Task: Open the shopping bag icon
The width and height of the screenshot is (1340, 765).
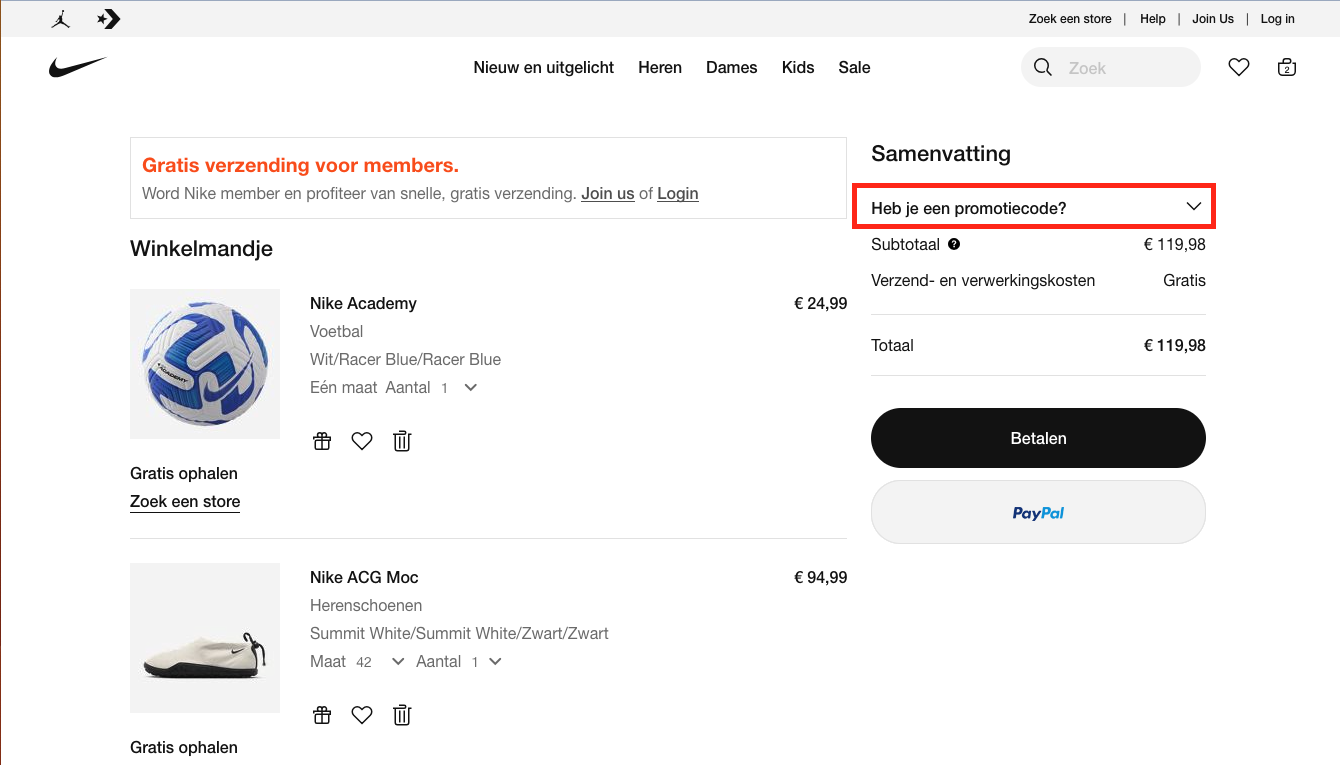Action: (x=1287, y=67)
